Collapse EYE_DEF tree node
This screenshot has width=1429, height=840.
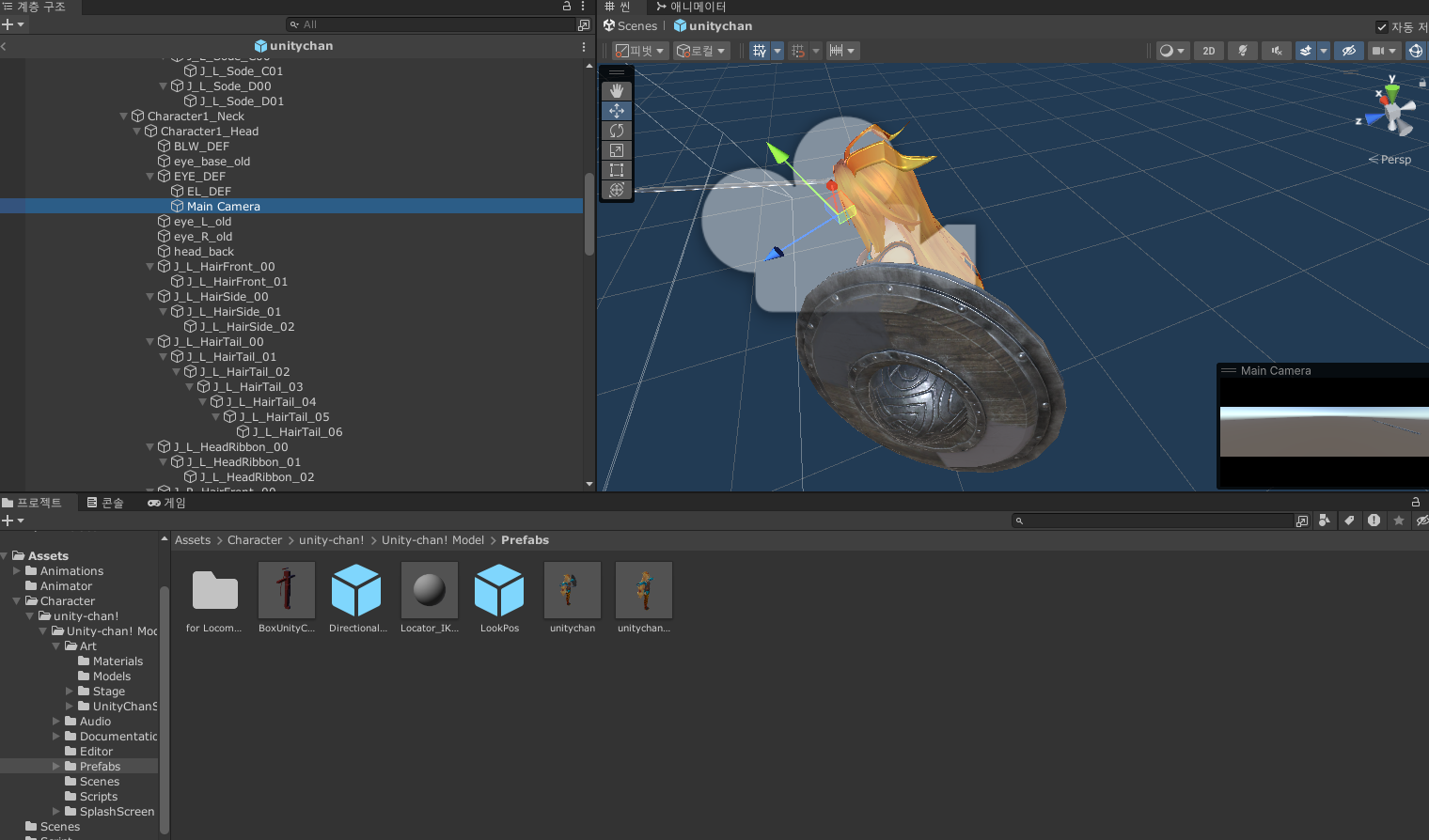[x=150, y=177]
